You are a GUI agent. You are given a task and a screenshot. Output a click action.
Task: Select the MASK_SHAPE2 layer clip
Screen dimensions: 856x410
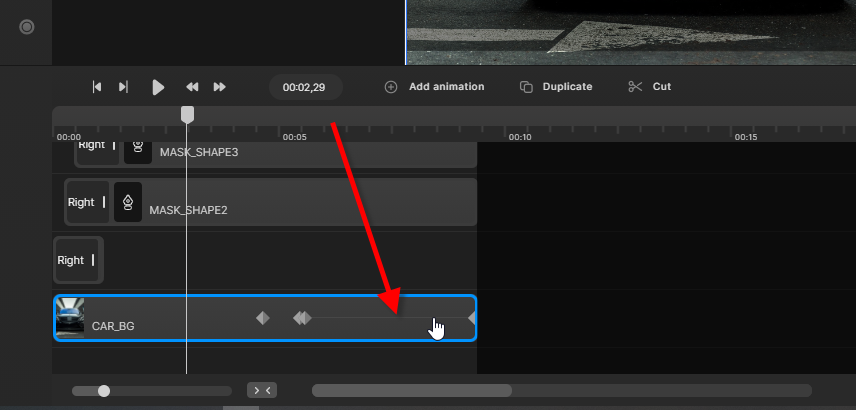(x=271, y=202)
